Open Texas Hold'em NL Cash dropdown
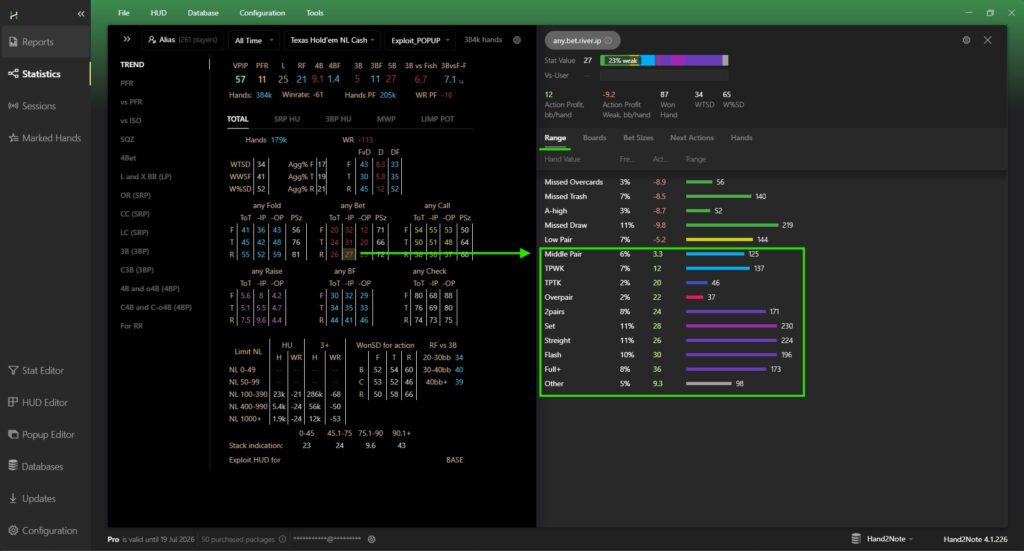 click(x=333, y=40)
